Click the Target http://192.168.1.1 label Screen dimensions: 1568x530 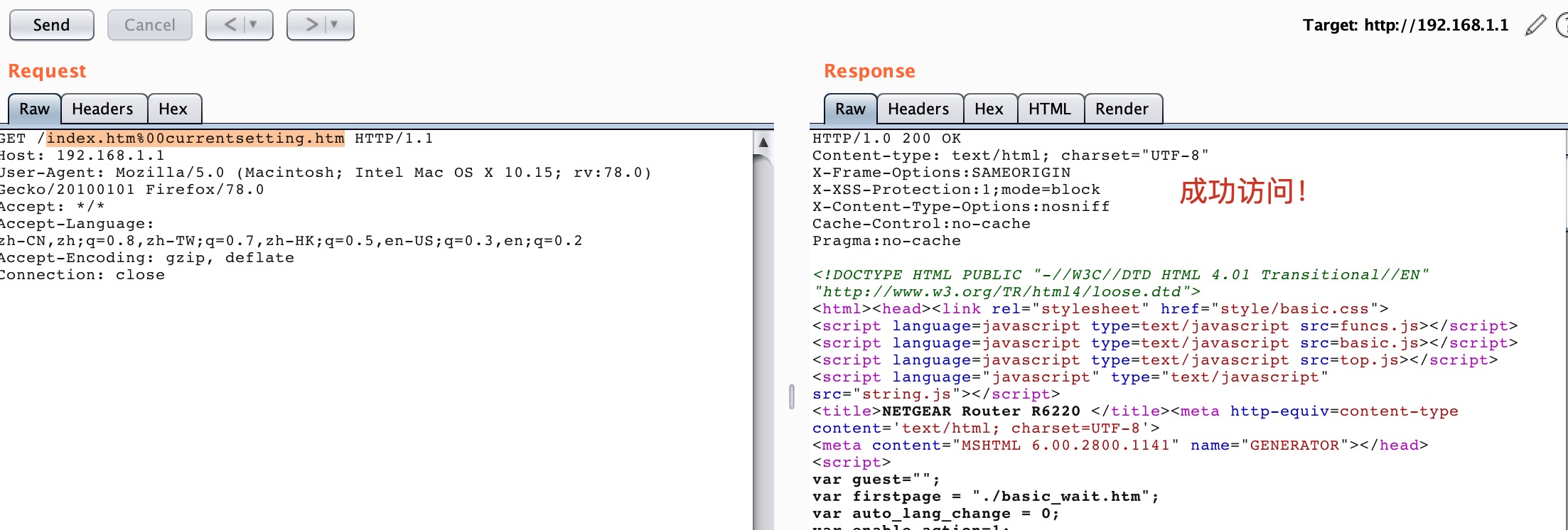point(1405,25)
